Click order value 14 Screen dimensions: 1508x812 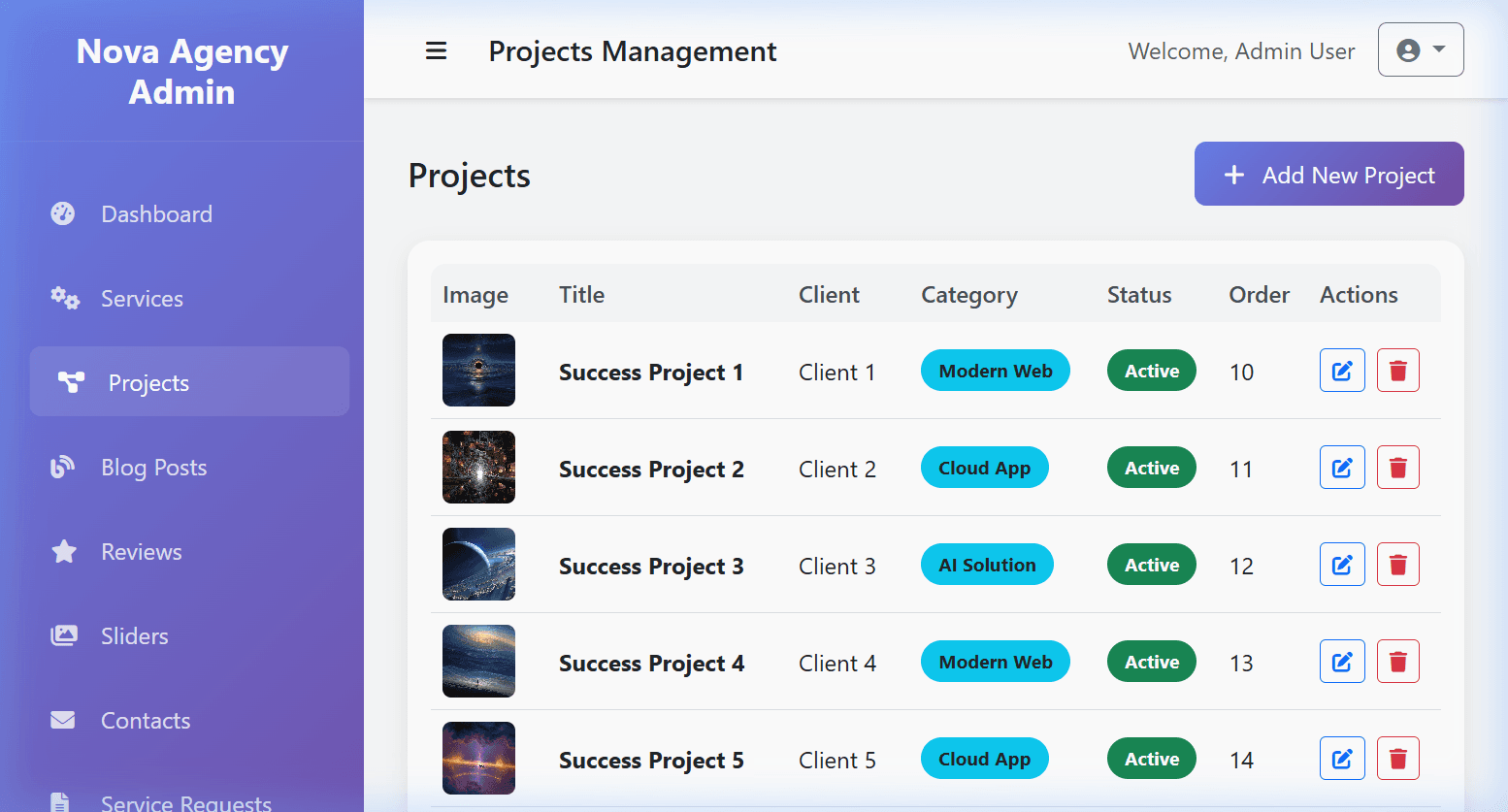pos(1241,761)
